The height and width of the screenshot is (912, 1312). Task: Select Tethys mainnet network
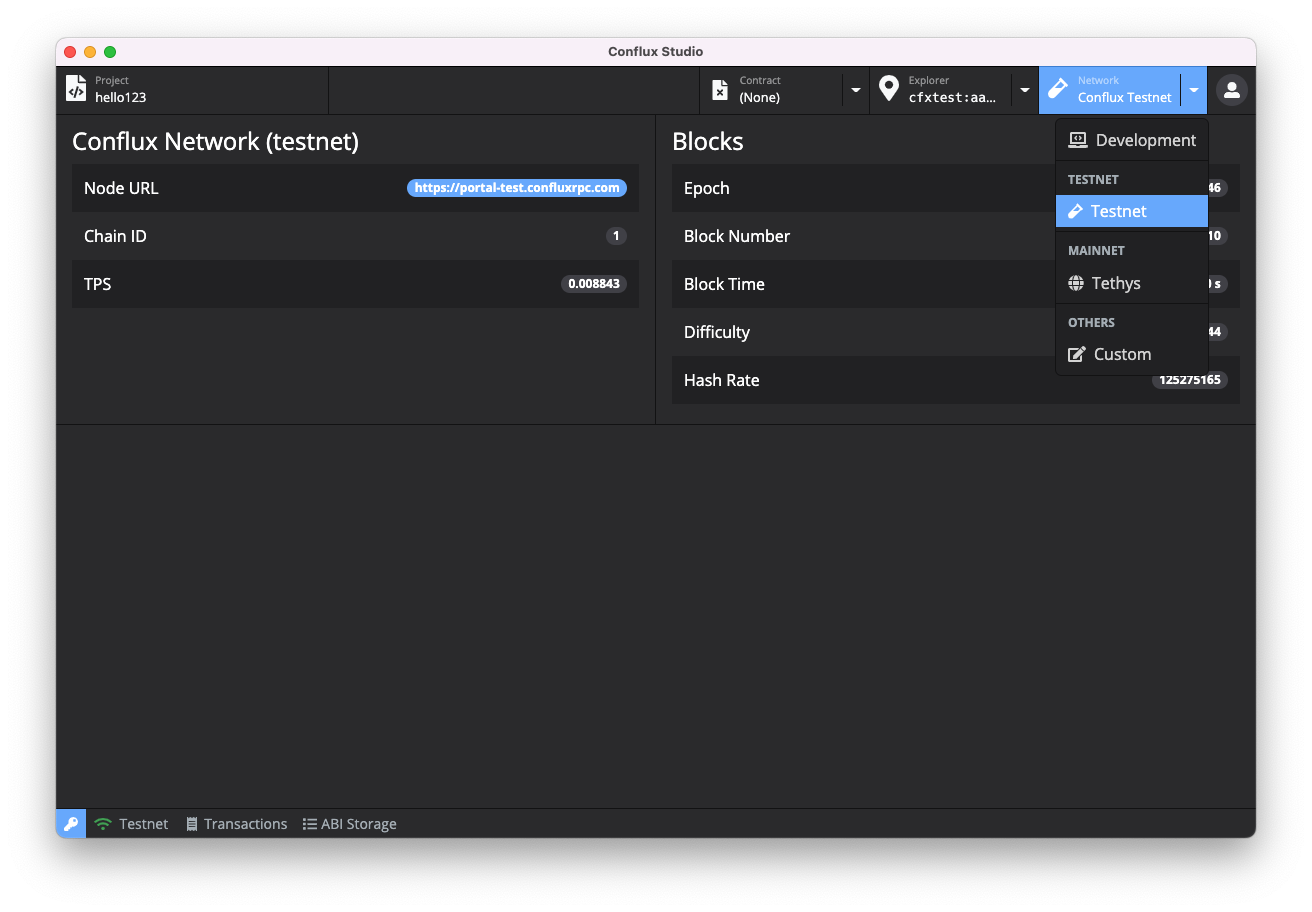tap(1132, 283)
